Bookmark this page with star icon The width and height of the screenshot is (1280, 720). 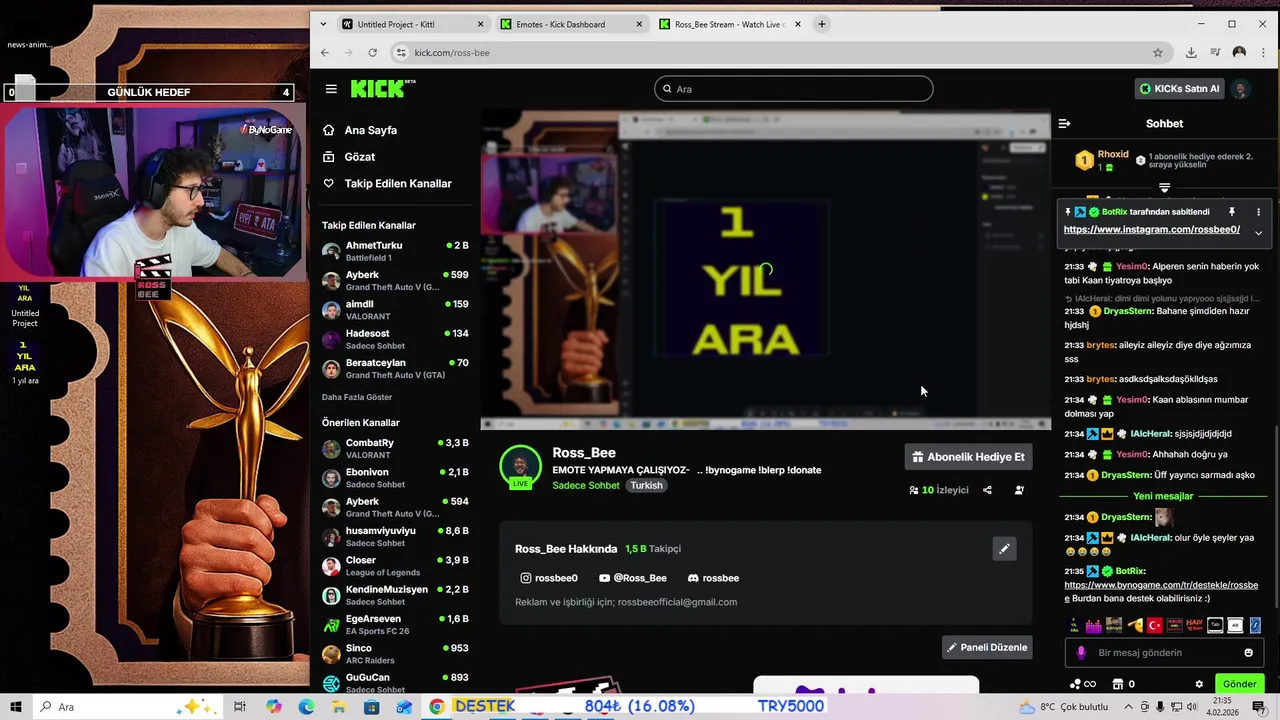click(x=1158, y=53)
